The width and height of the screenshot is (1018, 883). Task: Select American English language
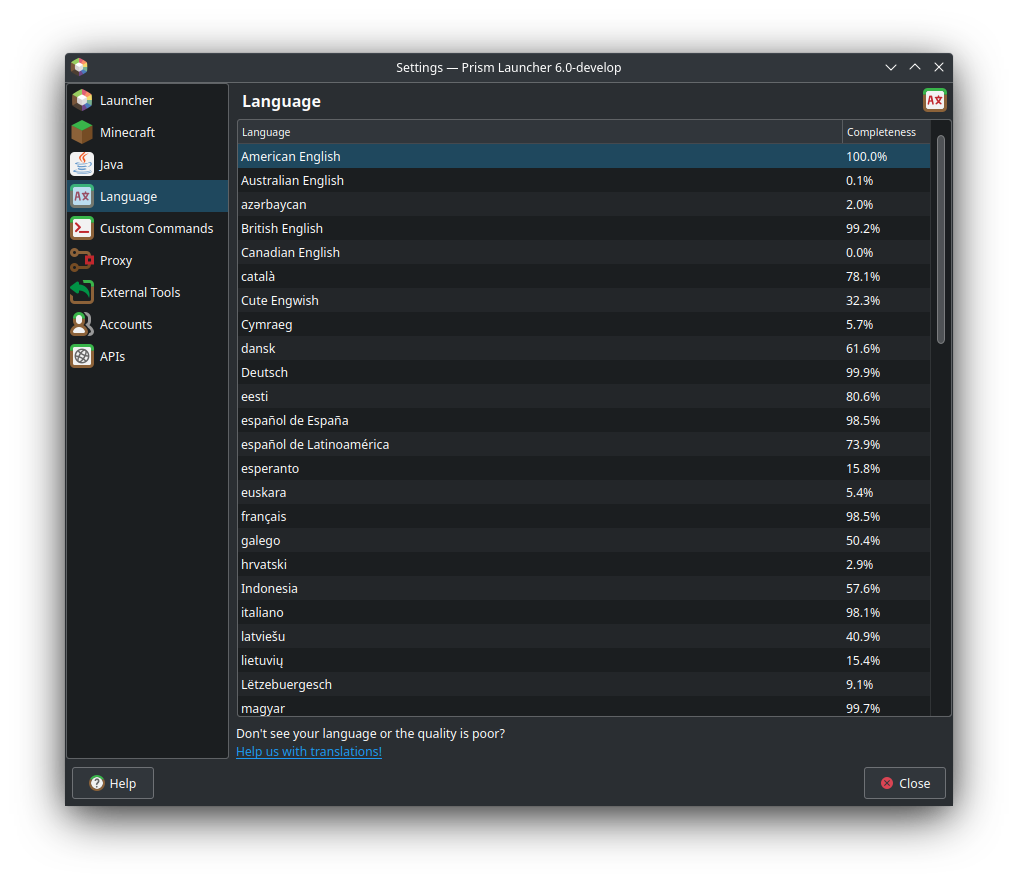[x=584, y=156]
